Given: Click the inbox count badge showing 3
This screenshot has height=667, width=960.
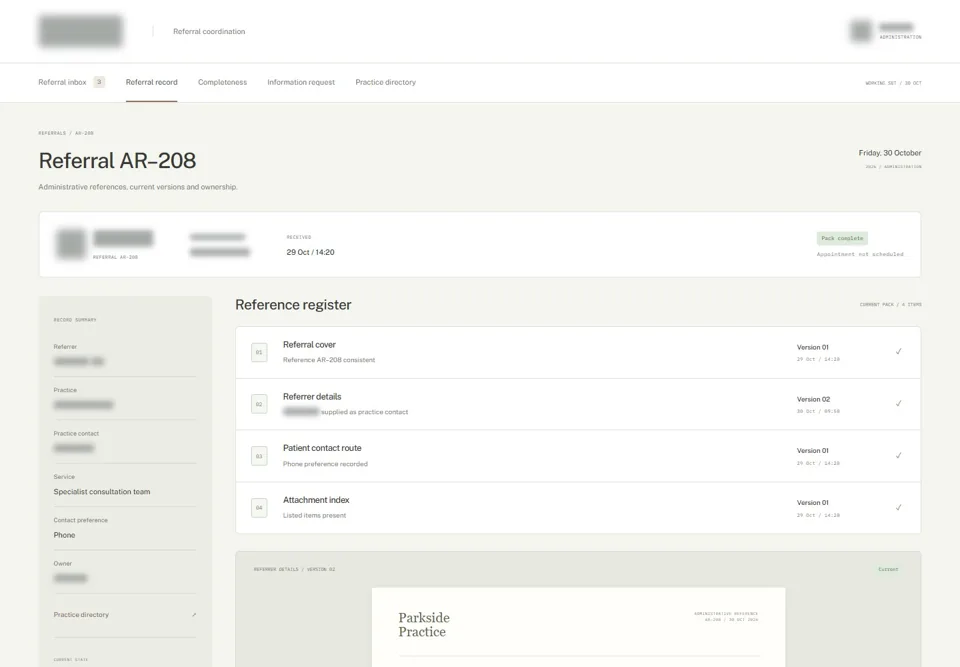Looking at the screenshot, I should click(x=99, y=82).
